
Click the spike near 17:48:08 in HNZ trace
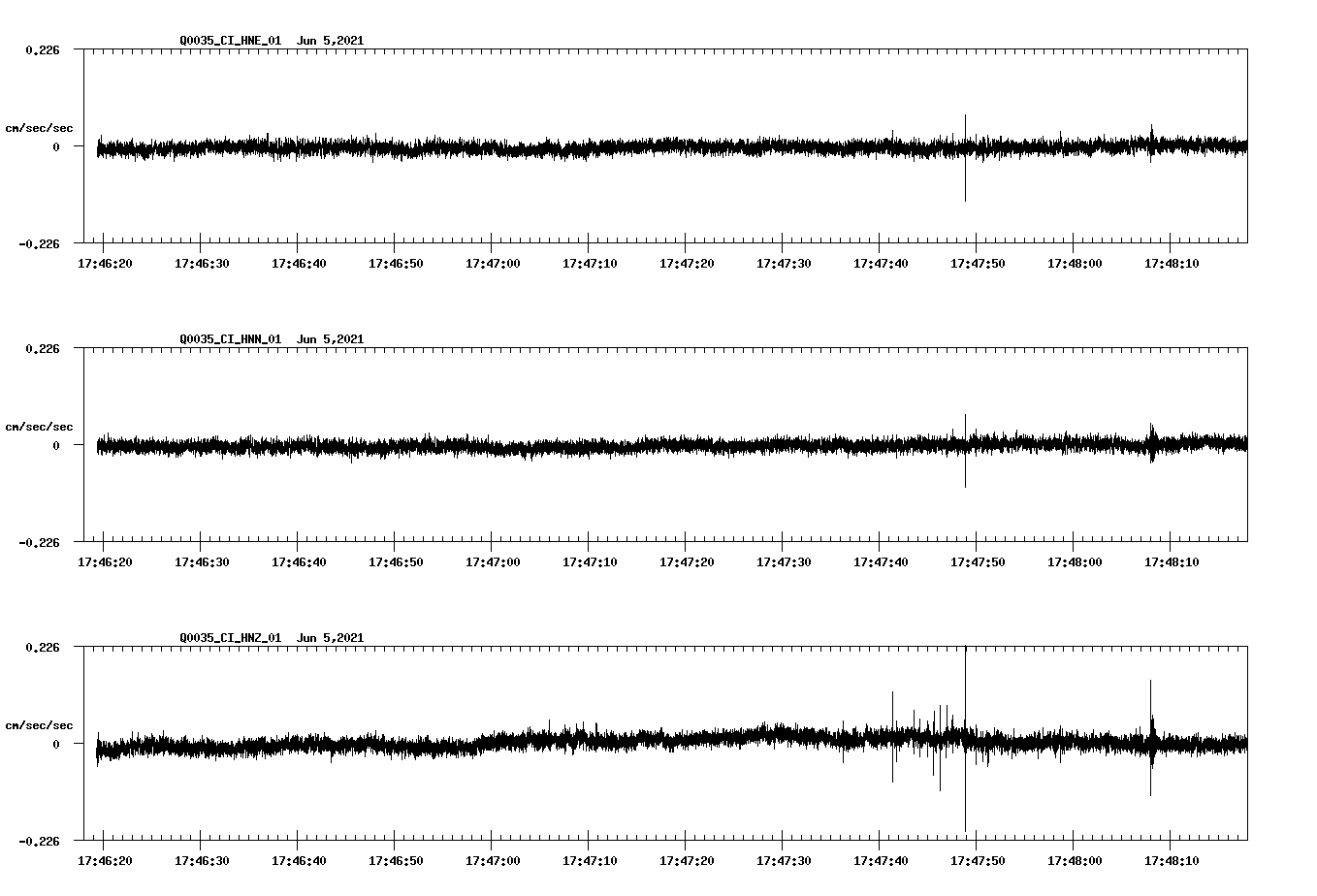coord(1150,737)
